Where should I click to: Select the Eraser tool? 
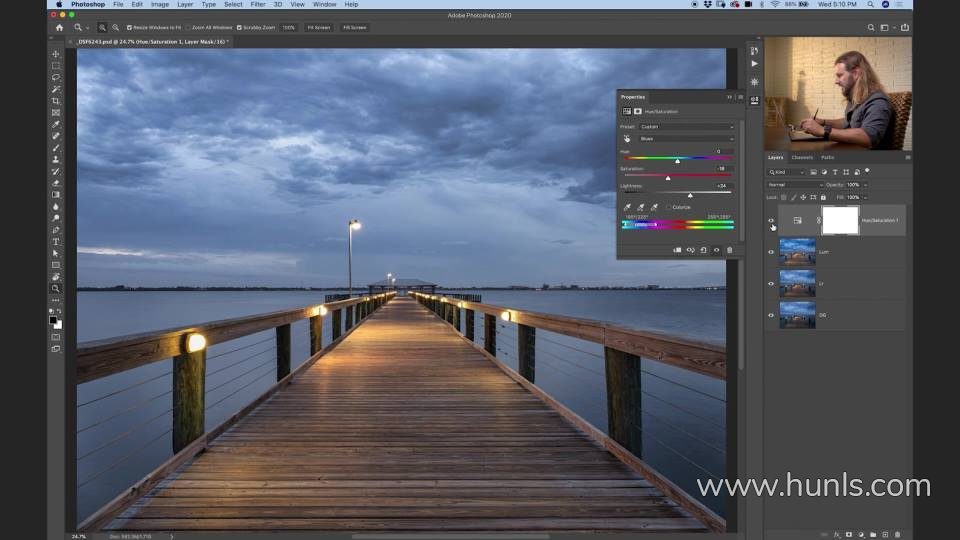coord(56,183)
